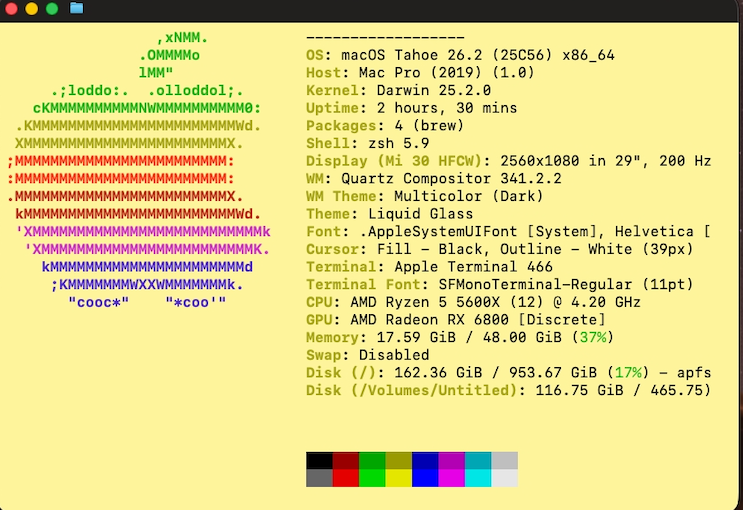
Task: Click the bright blue color block
Action: coord(425,478)
